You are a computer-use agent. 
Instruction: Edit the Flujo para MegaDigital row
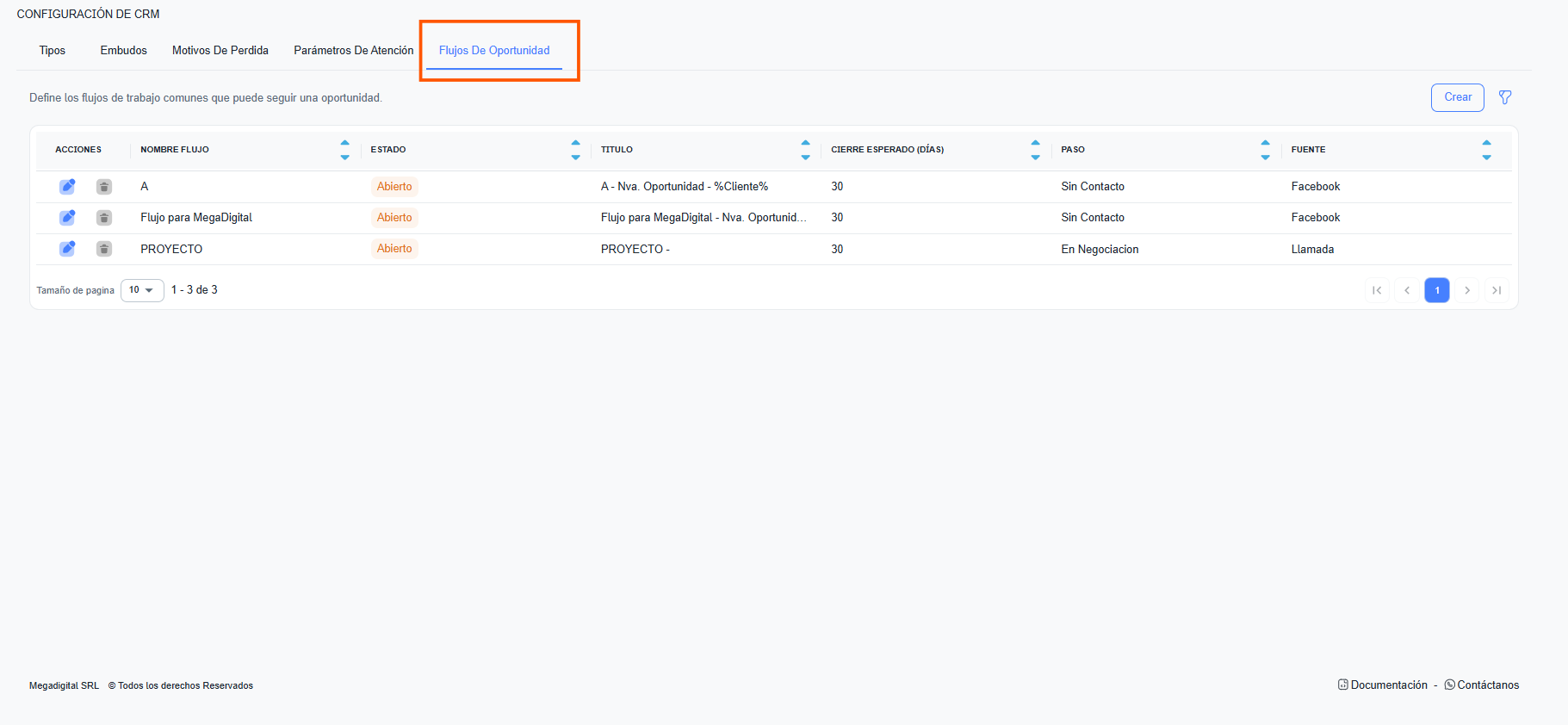[x=67, y=218]
